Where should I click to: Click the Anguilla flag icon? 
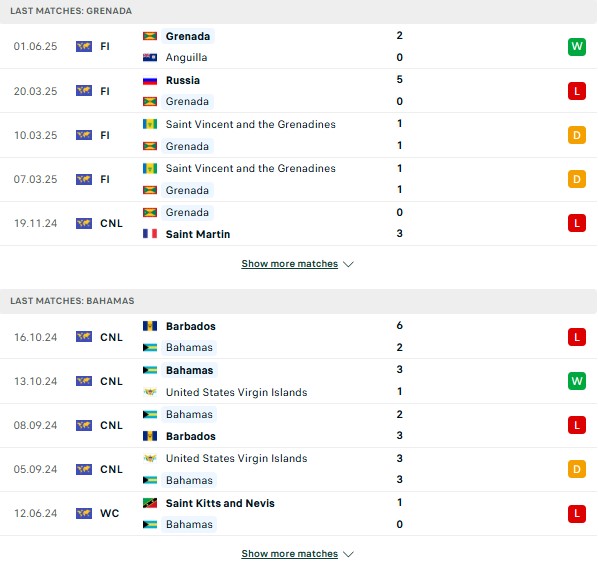pos(150,57)
